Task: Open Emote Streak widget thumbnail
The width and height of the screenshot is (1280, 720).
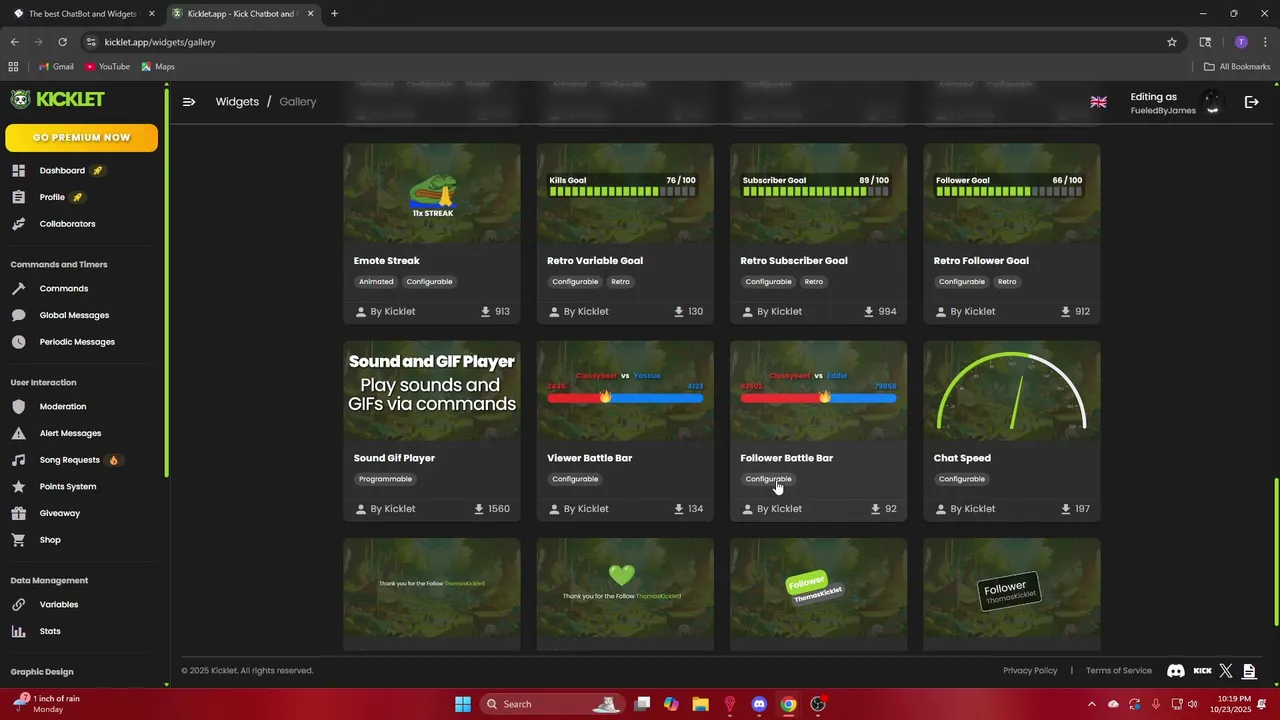Action: click(432, 193)
